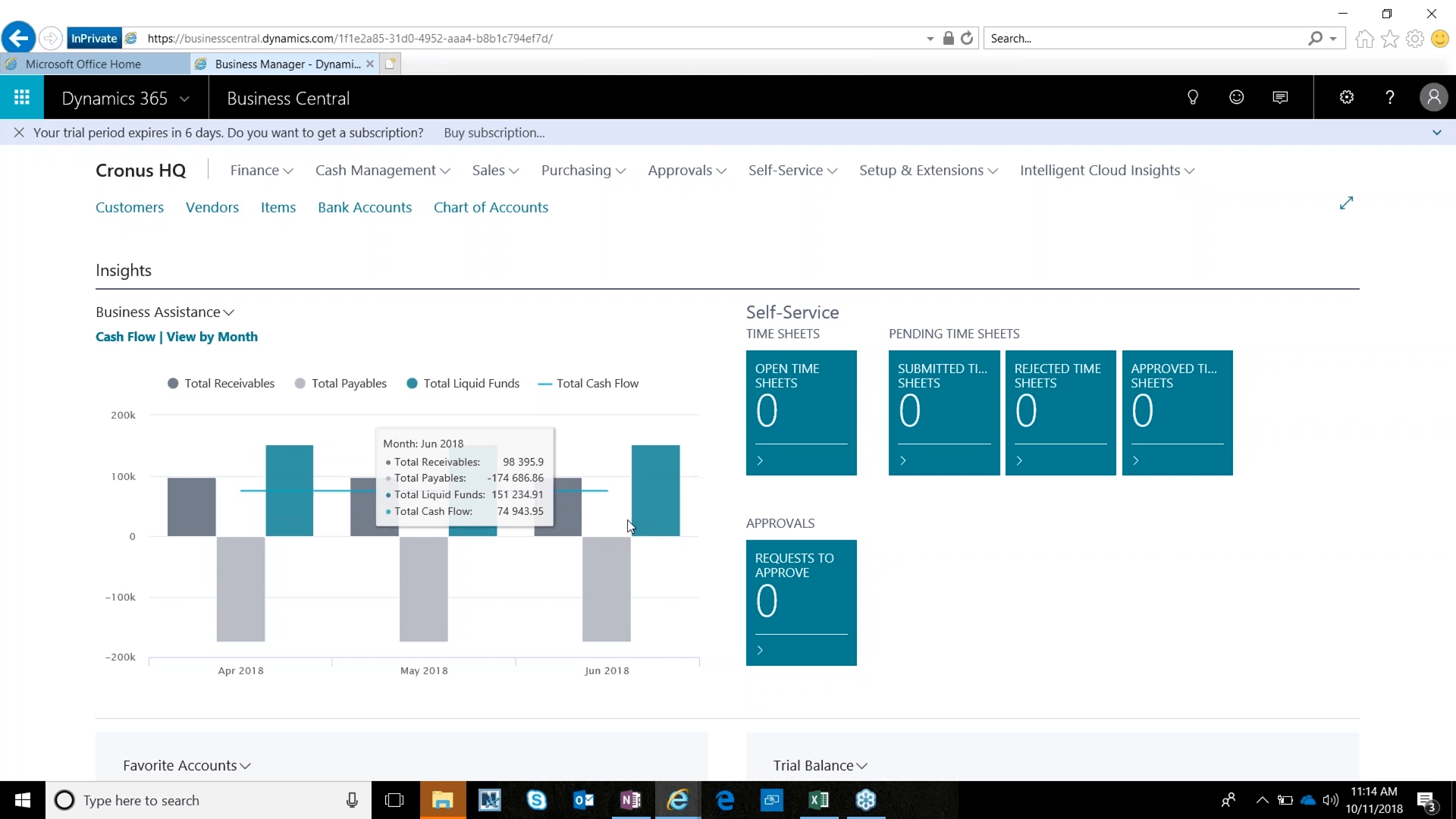Click the help question mark icon
The image size is (1456, 819).
(x=1390, y=97)
